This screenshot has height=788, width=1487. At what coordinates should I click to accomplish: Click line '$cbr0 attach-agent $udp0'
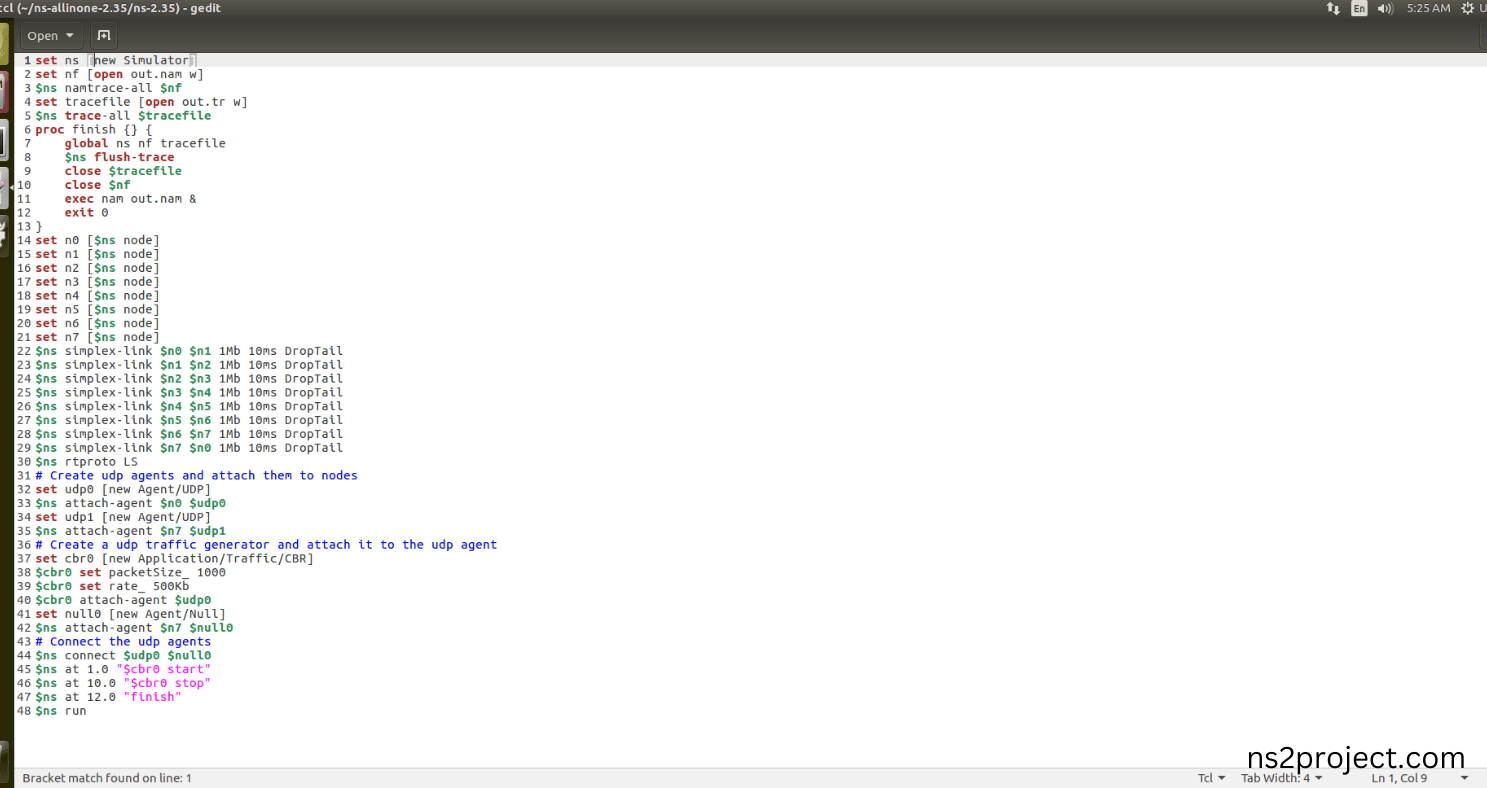click(123, 600)
